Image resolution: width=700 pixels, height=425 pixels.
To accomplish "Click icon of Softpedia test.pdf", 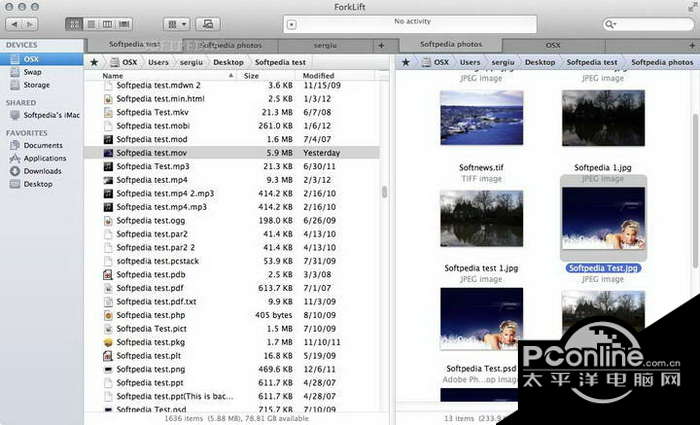I will (x=108, y=288).
